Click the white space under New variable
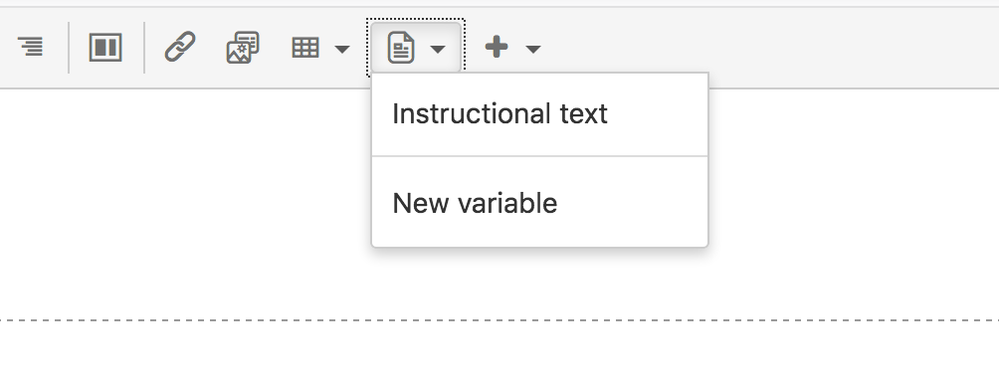999x374 pixels. click(540, 233)
